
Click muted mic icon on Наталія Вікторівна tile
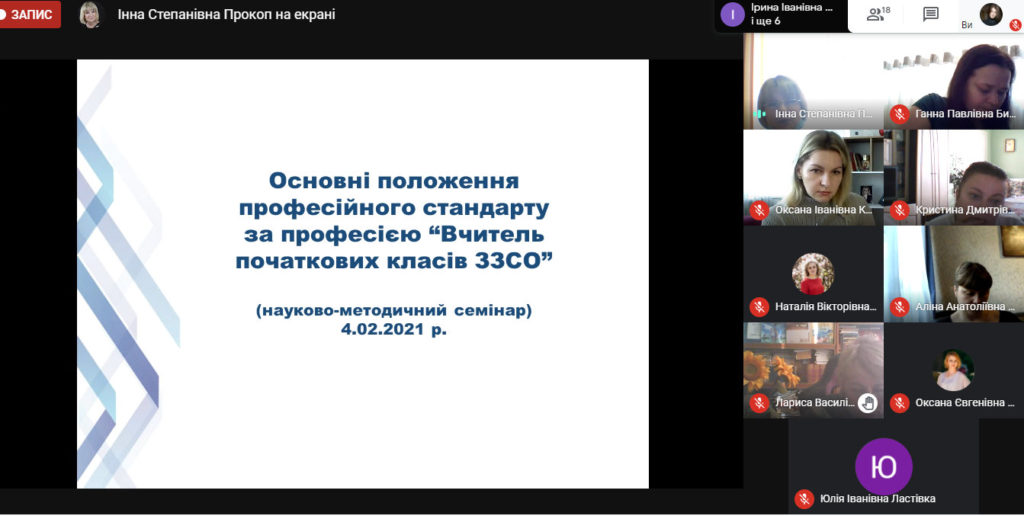click(759, 306)
